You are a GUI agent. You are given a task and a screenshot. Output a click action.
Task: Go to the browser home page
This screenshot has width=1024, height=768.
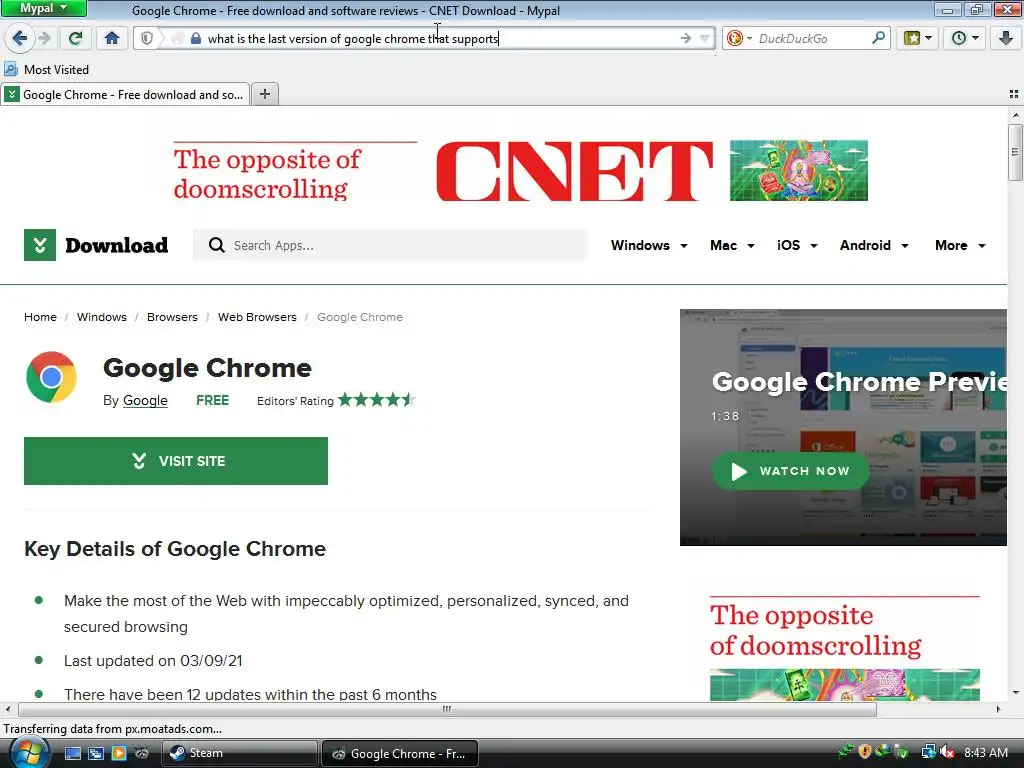[112, 38]
